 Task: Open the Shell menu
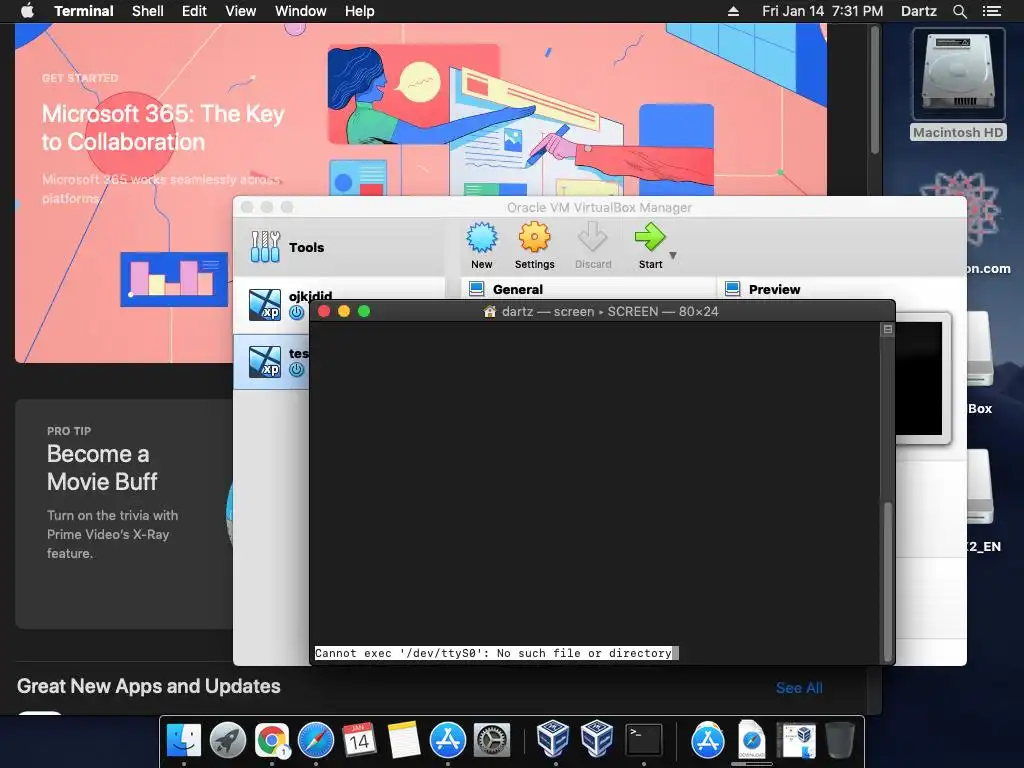pos(148,11)
